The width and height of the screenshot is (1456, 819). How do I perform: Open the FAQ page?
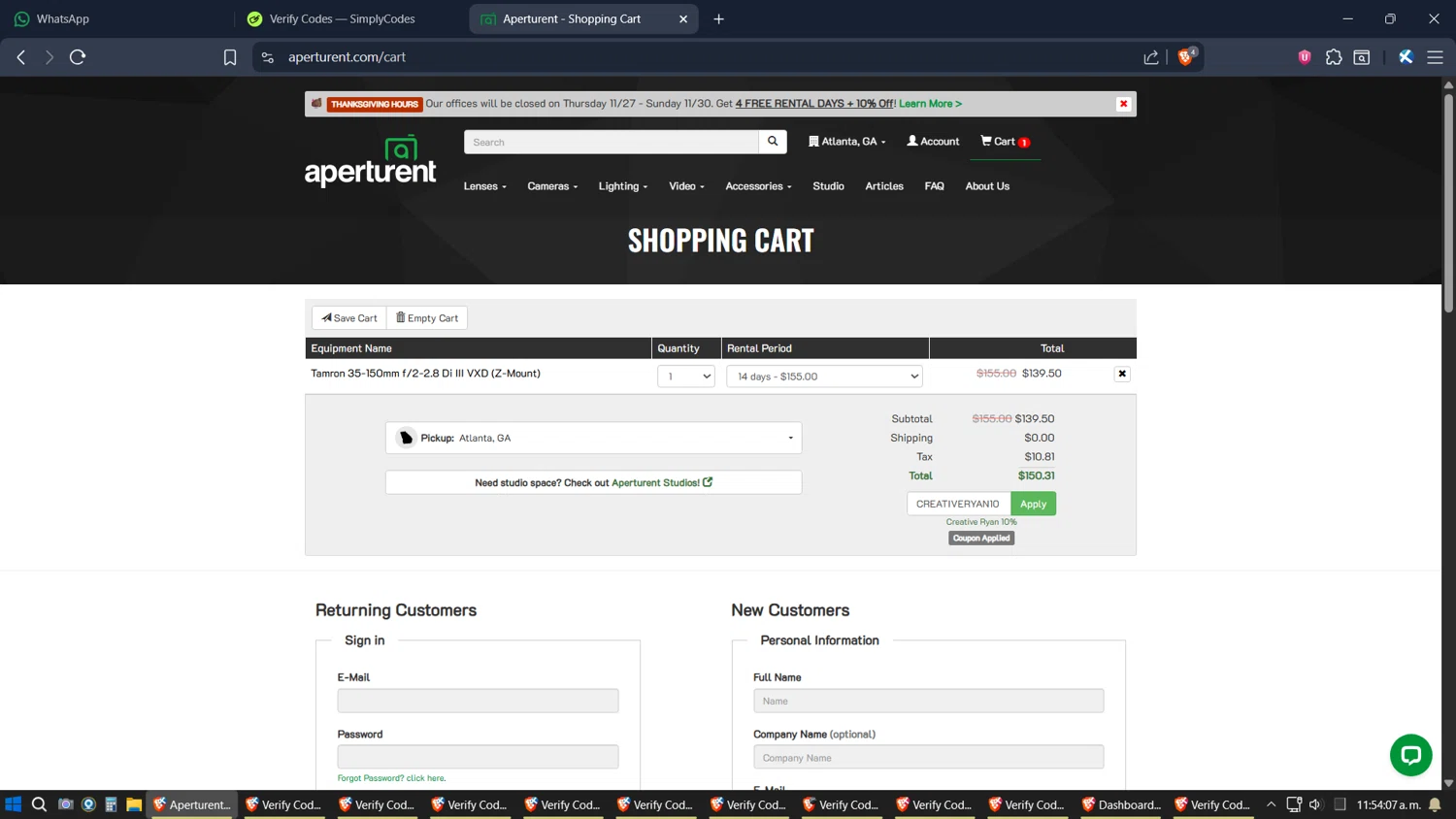pos(934,186)
